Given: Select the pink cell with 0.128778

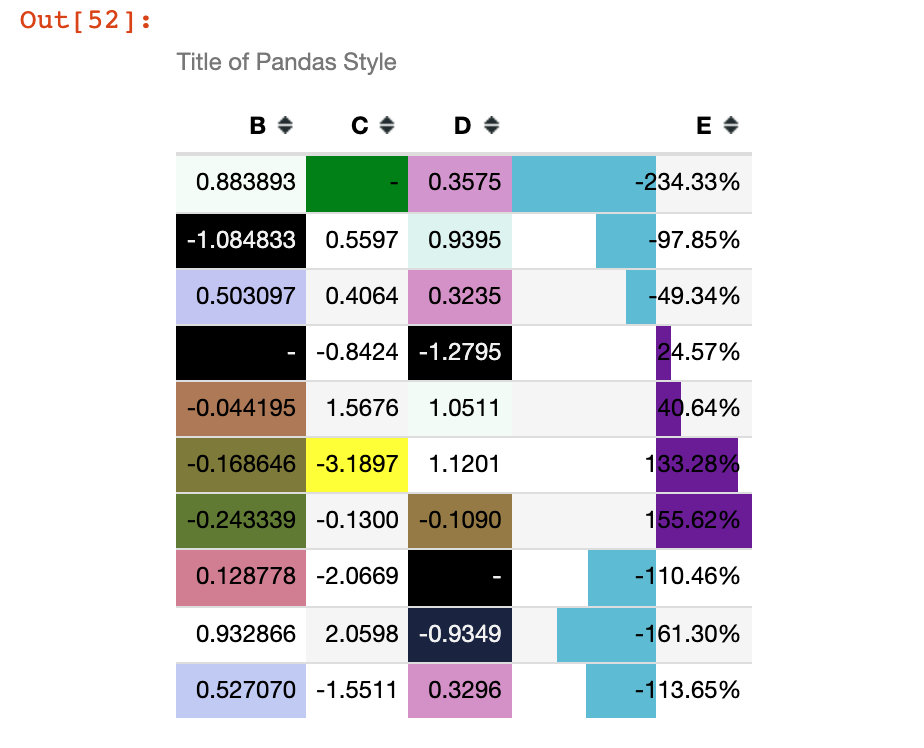Looking at the screenshot, I should (x=241, y=577).
